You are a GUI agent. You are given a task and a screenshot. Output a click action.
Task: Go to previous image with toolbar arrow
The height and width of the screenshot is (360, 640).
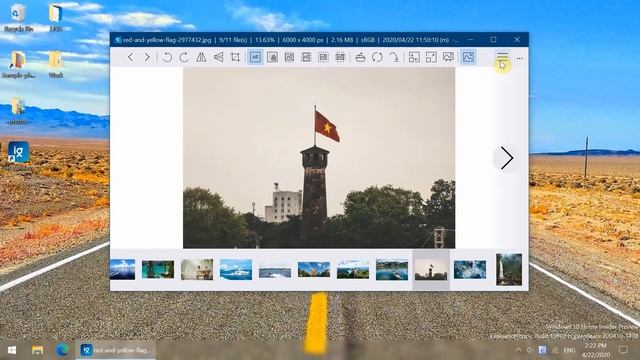coord(130,57)
